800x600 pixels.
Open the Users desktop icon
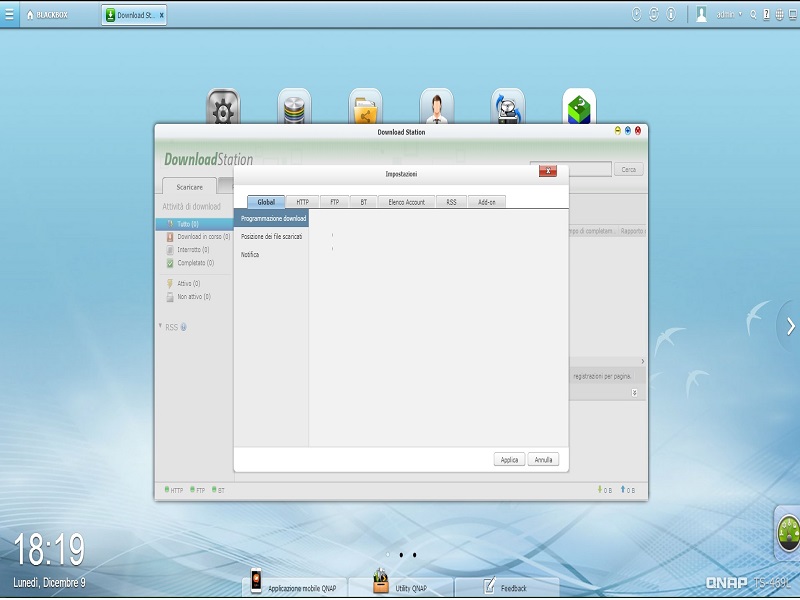[x=436, y=108]
